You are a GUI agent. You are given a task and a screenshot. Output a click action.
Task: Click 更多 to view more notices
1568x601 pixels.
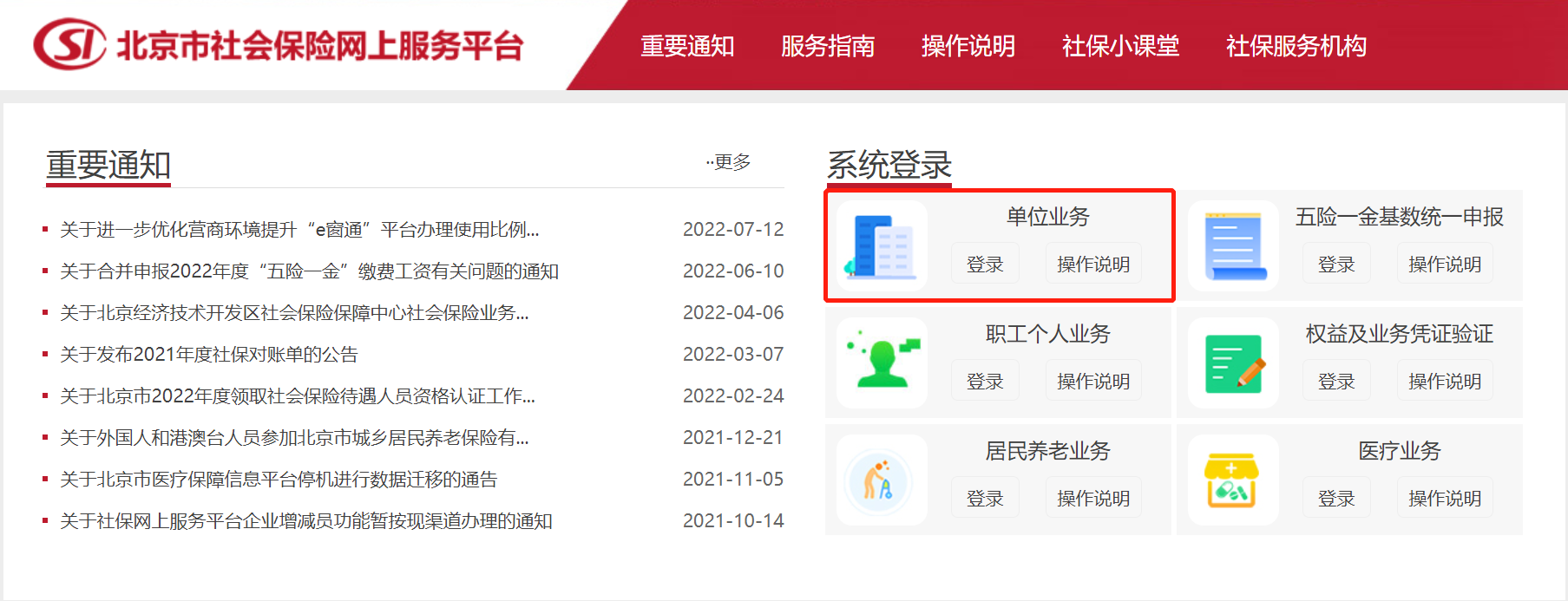click(x=731, y=162)
